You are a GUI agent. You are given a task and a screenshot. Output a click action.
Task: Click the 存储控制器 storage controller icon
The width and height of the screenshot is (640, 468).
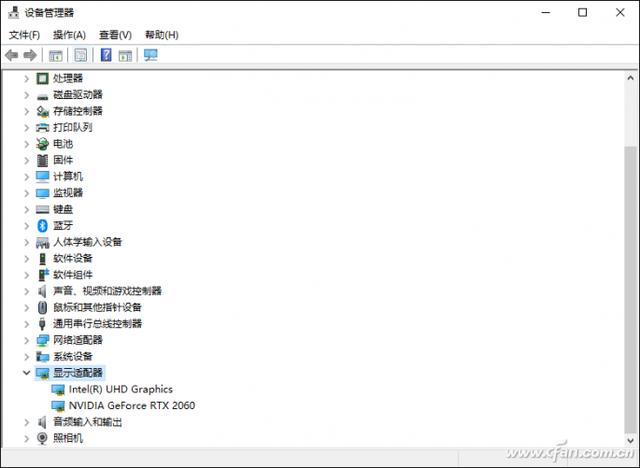point(42,111)
